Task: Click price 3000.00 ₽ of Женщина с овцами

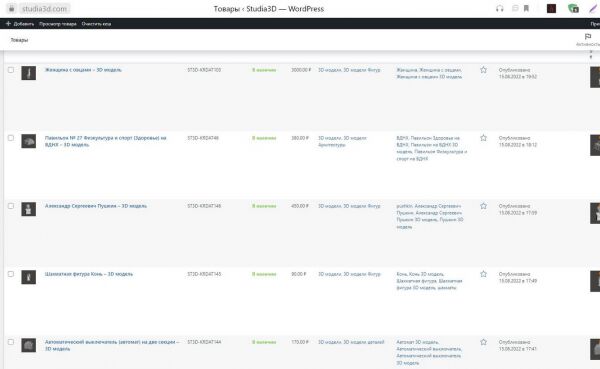Action: 301,70
